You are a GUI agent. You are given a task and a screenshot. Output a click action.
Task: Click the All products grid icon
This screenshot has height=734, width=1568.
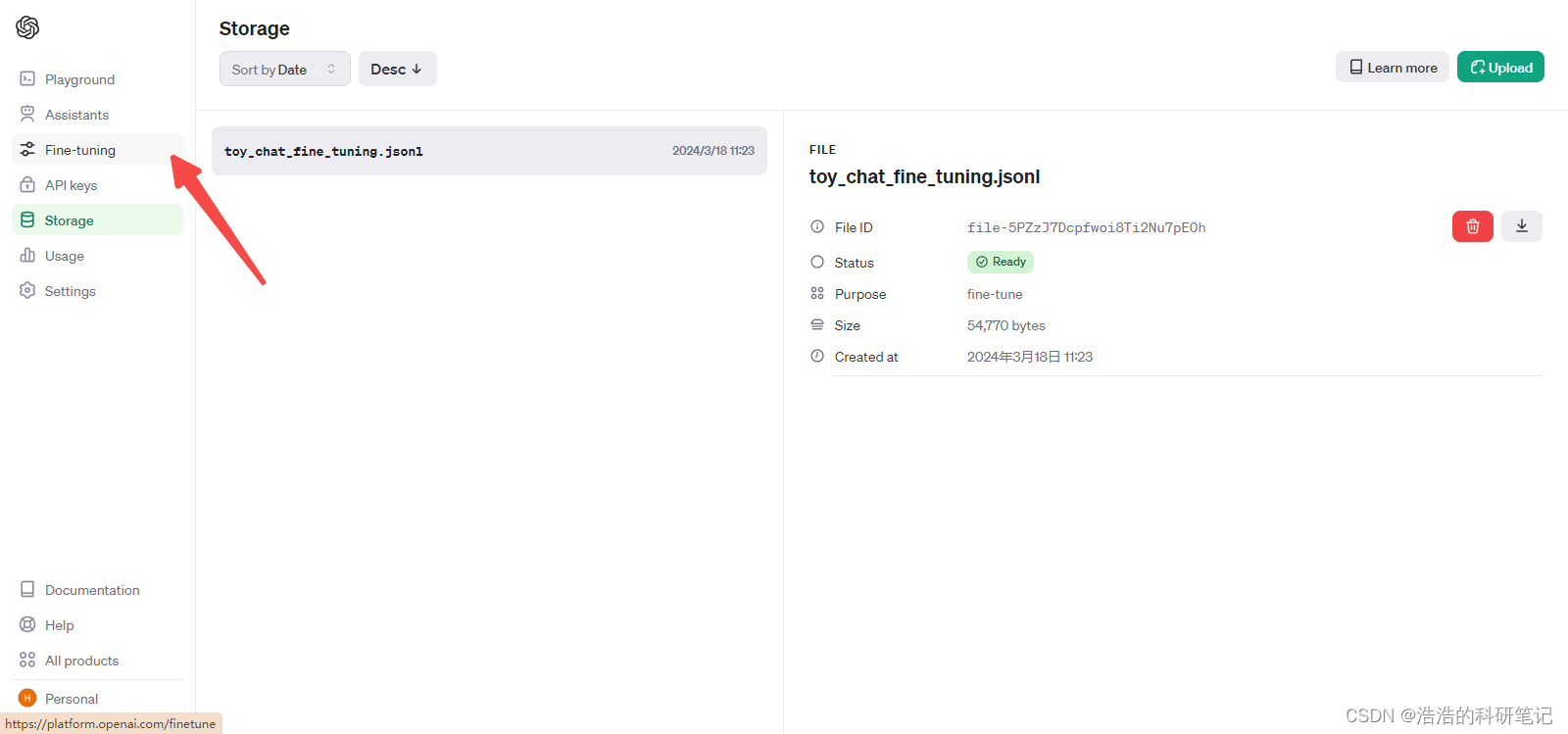click(27, 660)
